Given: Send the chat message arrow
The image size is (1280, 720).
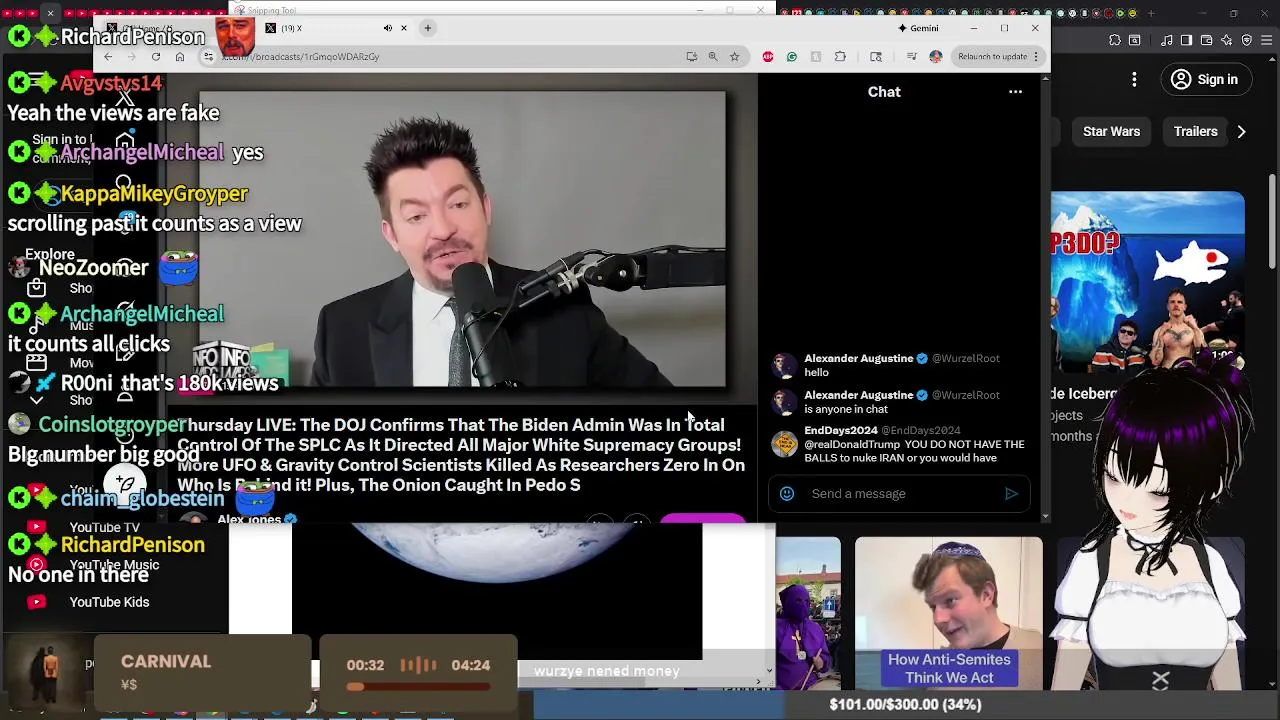Looking at the screenshot, I should [1011, 494].
